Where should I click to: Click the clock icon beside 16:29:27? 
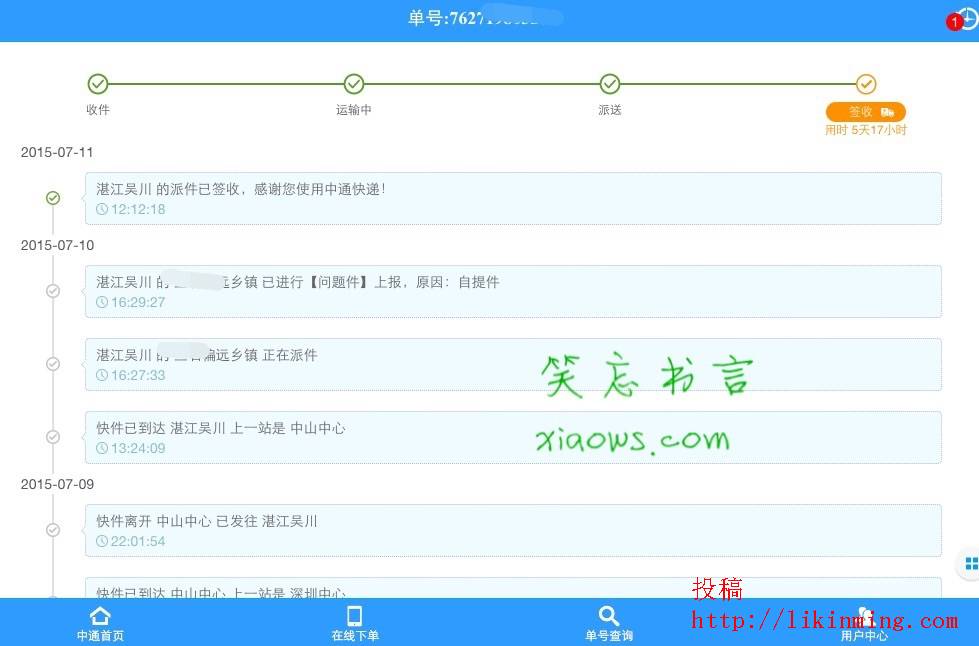coord(102,302)
